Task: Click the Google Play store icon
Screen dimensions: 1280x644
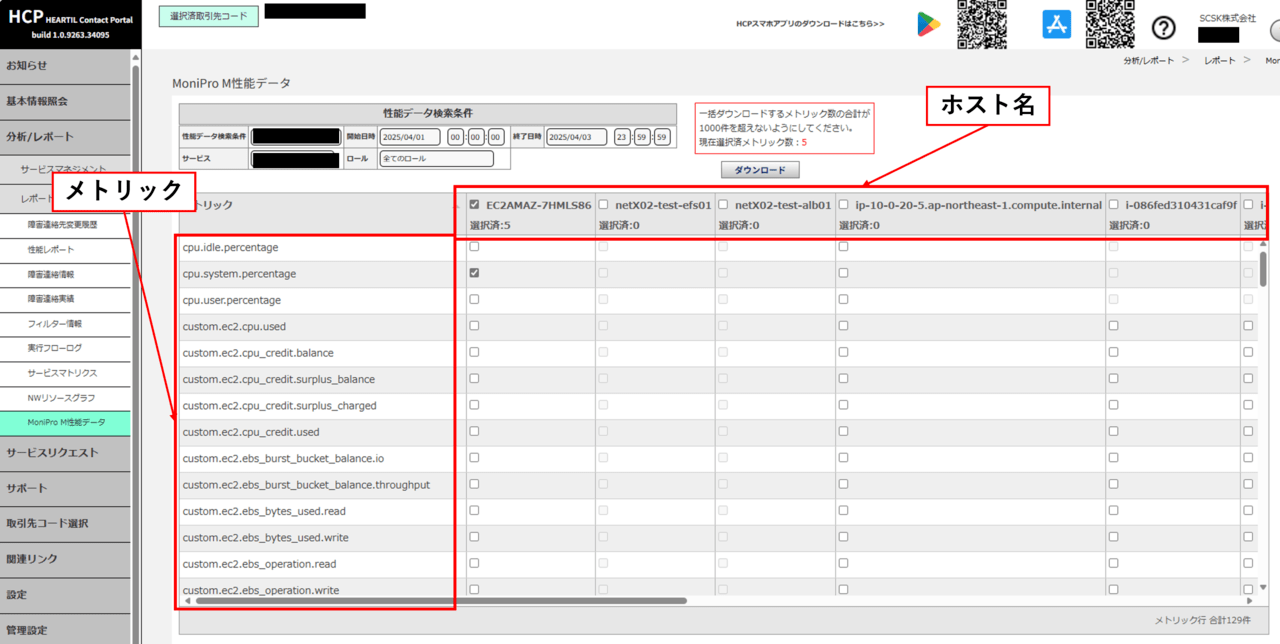Action: tap(928, 25)
